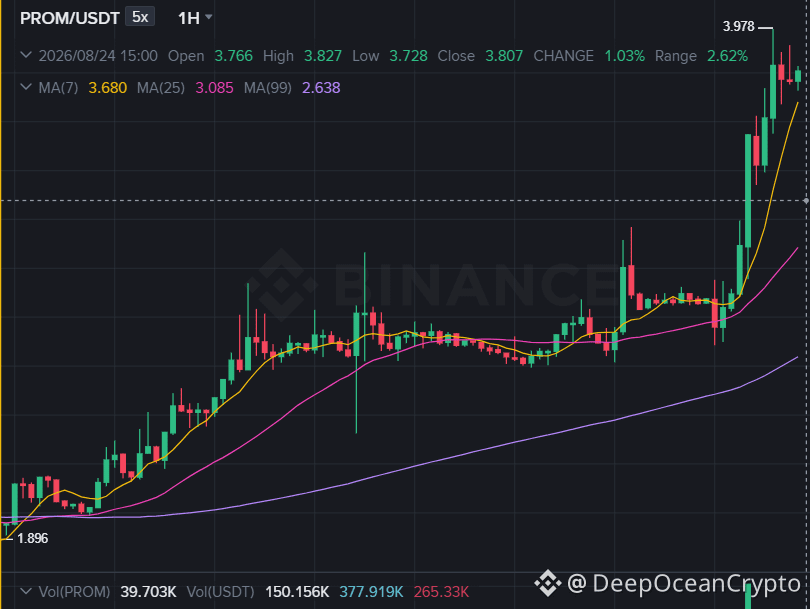This screenshot has width=810, height=609.
Task: Click the 3.978 high price marker
Action: click(739, 26)
